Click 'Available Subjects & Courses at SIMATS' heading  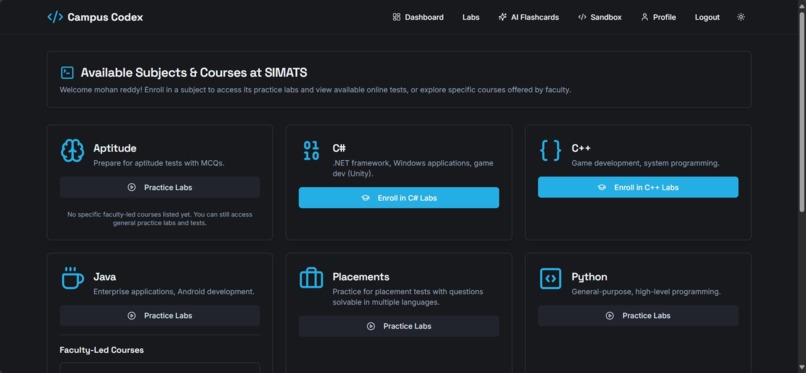coord(194,73)
